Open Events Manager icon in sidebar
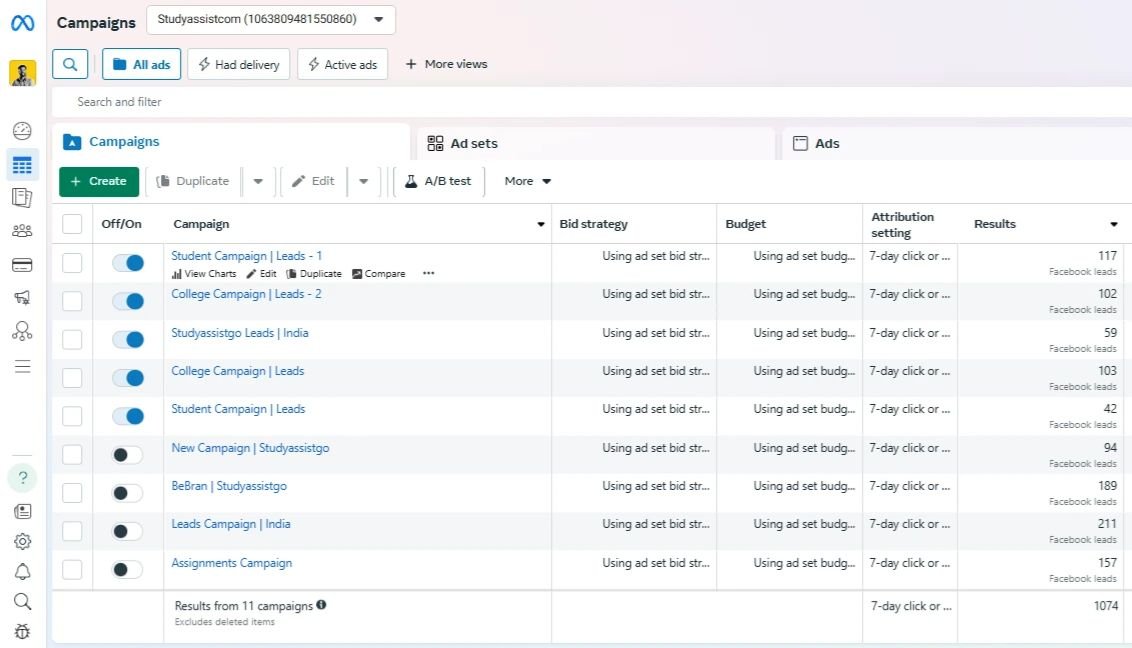The width and height of the screenshot is (1132, 648). click(x=22, y=331)
